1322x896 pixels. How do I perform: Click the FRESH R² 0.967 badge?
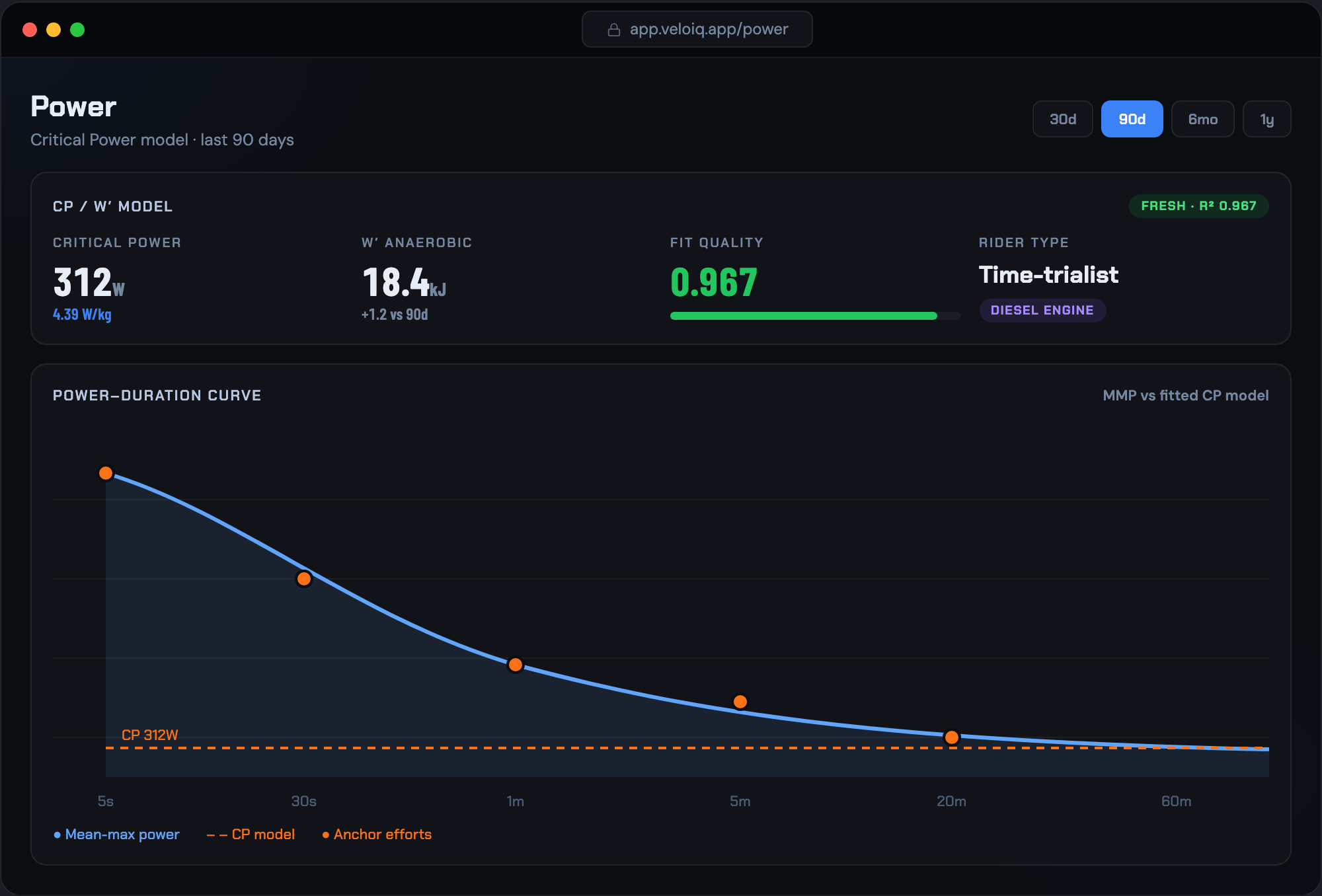coord(1198,205)
